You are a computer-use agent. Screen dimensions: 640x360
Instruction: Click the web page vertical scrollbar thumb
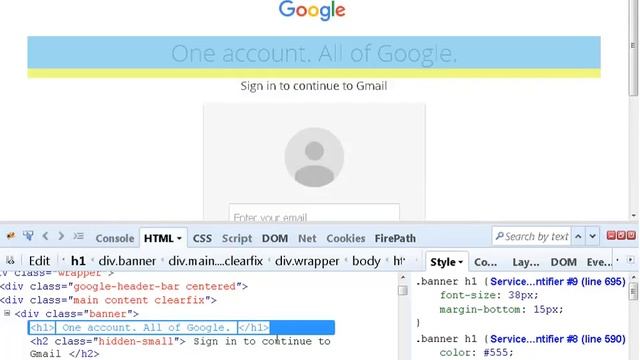[x=633, y=47]
